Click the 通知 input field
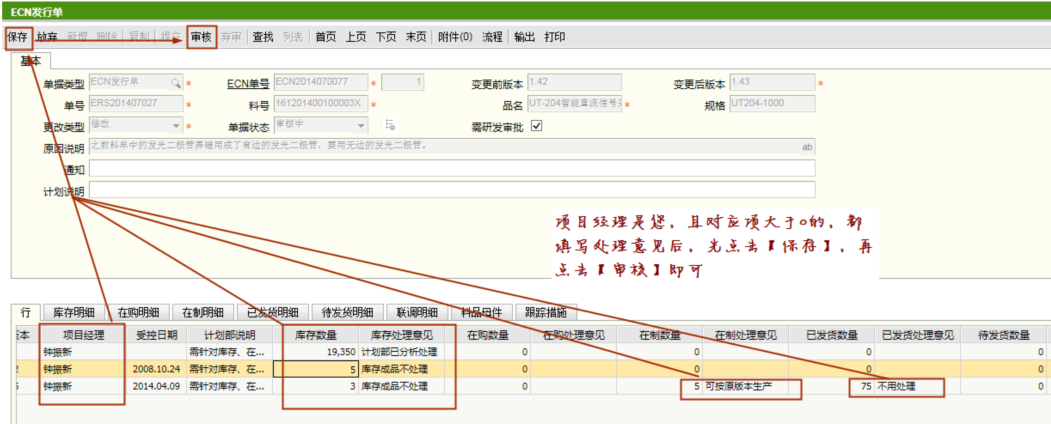The image size is (1051, 424). (x=451, y=169)
